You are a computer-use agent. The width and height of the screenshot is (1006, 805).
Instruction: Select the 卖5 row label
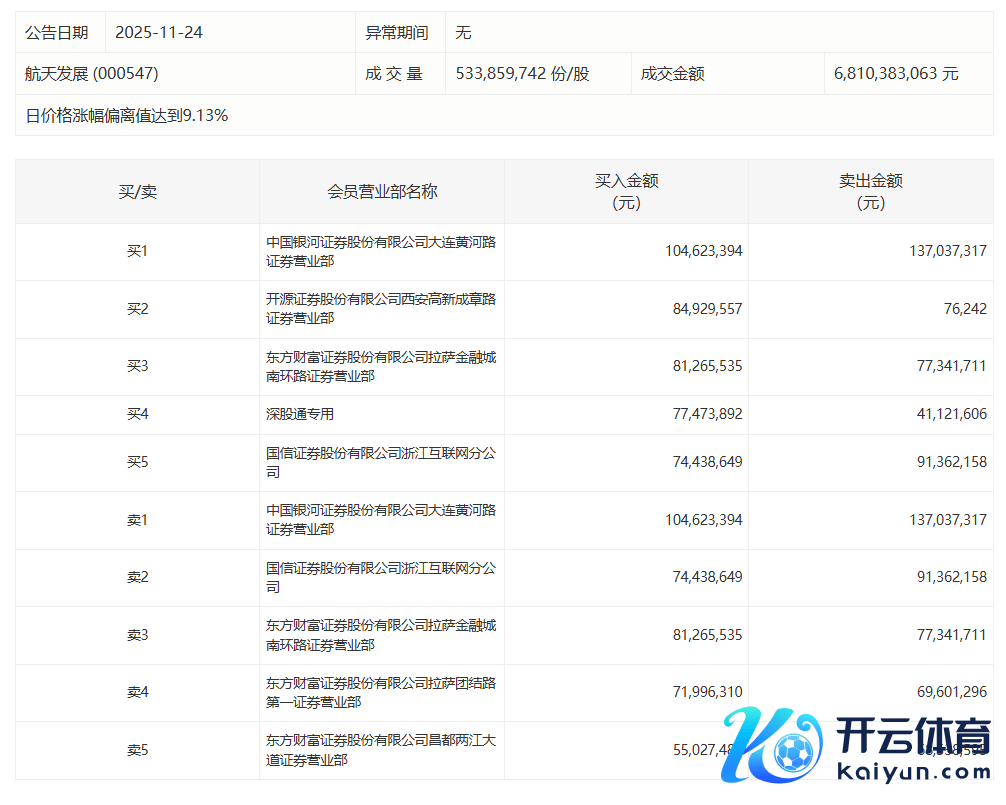(x=137, y=750)
